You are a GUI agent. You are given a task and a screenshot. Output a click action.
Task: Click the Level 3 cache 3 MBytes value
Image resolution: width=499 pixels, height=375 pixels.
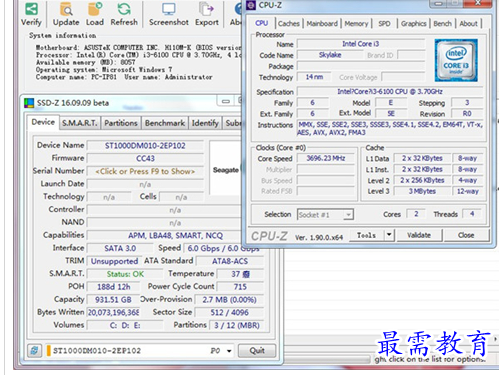(422, 191)
